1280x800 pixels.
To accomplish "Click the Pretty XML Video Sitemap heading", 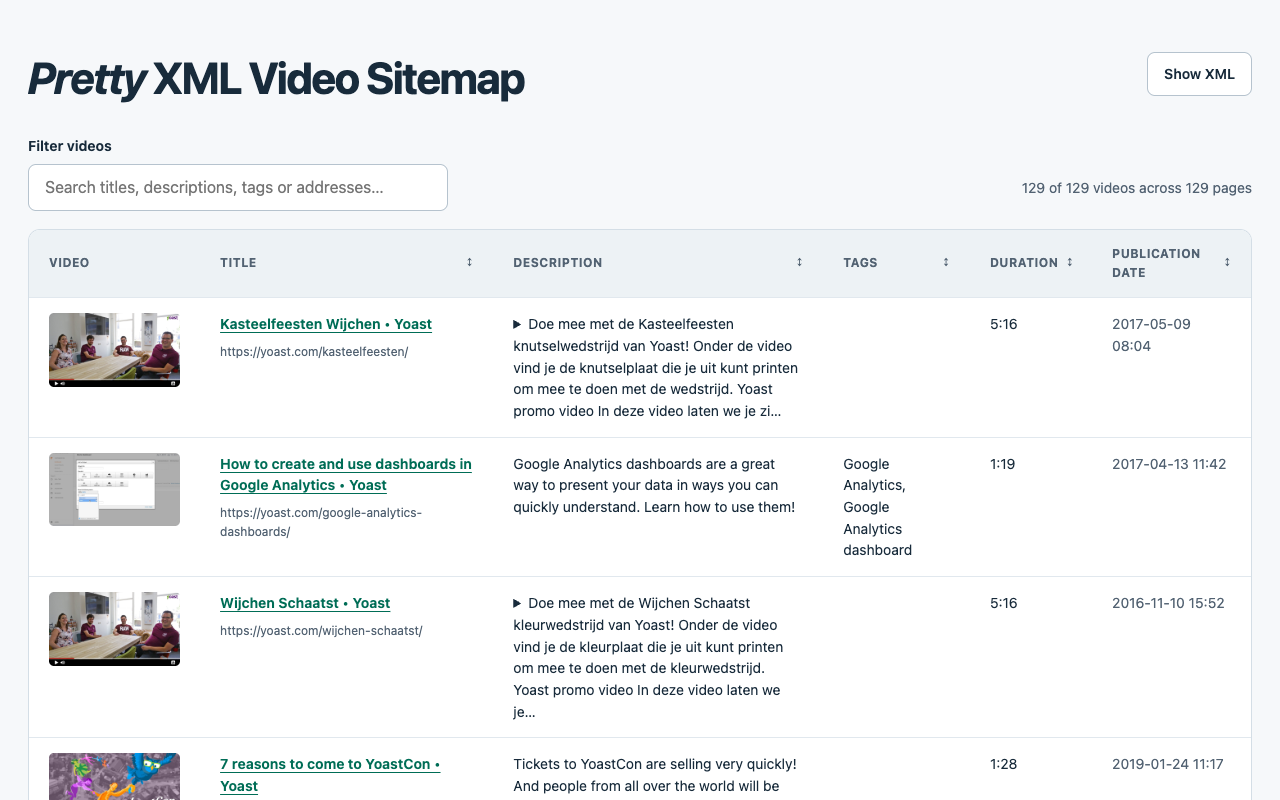I will pyautogui.click(x=276, y=79).
